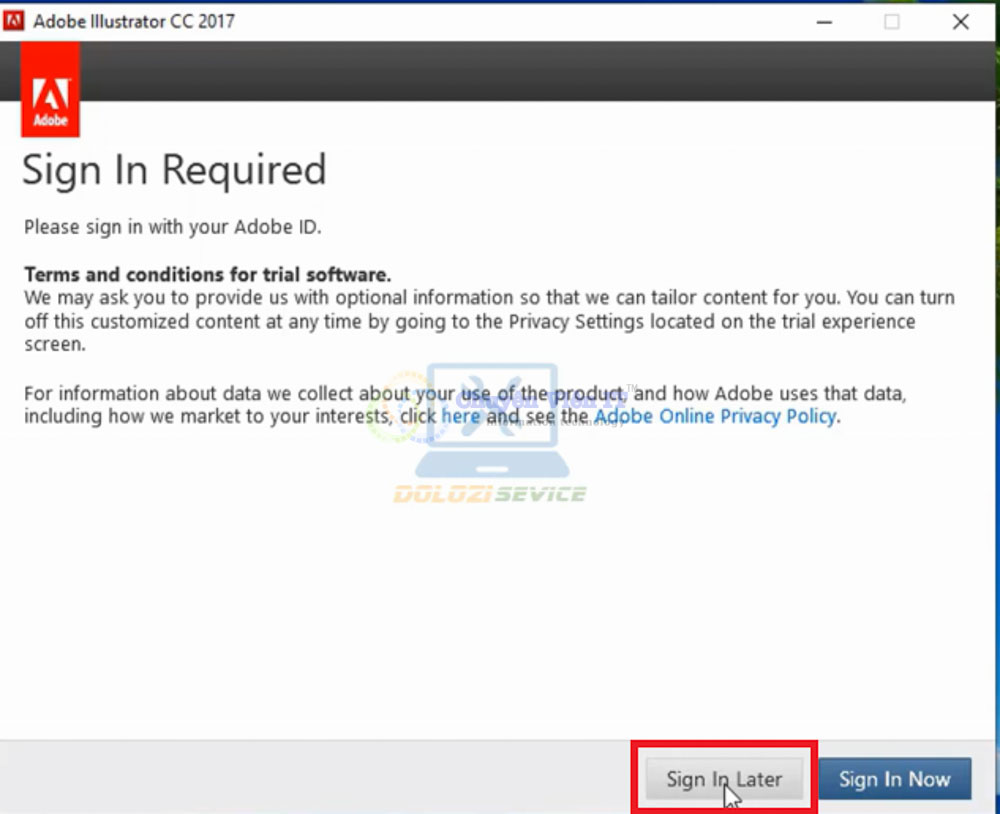Click the "Sign In Required" heading

174,170
